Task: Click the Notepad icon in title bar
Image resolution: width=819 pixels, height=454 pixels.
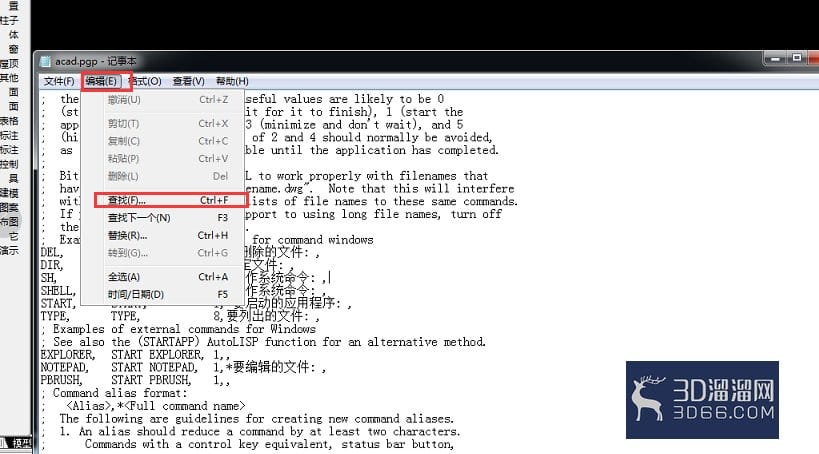Action: click(x=46, y=61)
